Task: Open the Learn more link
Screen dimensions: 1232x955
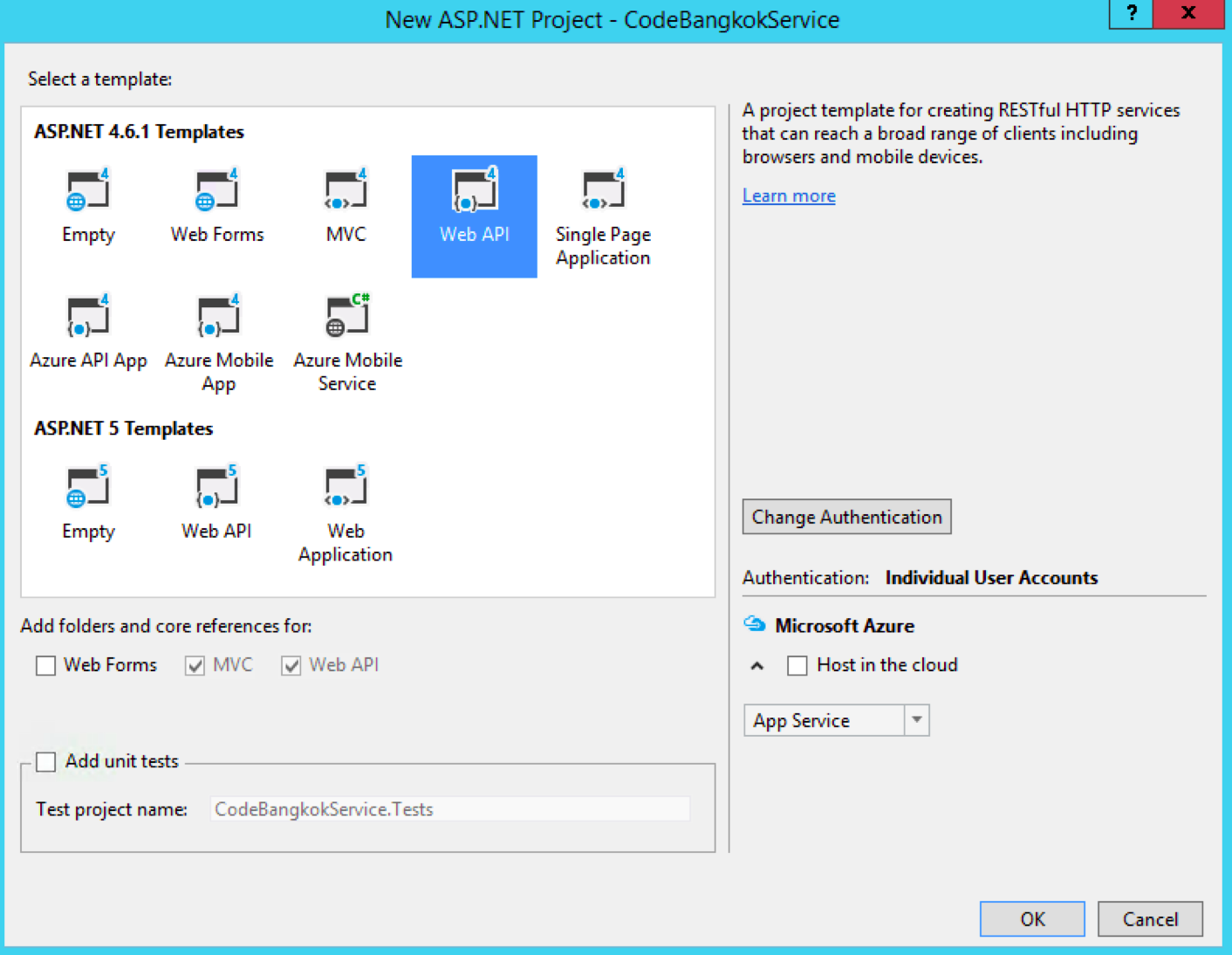Action: 787,196
